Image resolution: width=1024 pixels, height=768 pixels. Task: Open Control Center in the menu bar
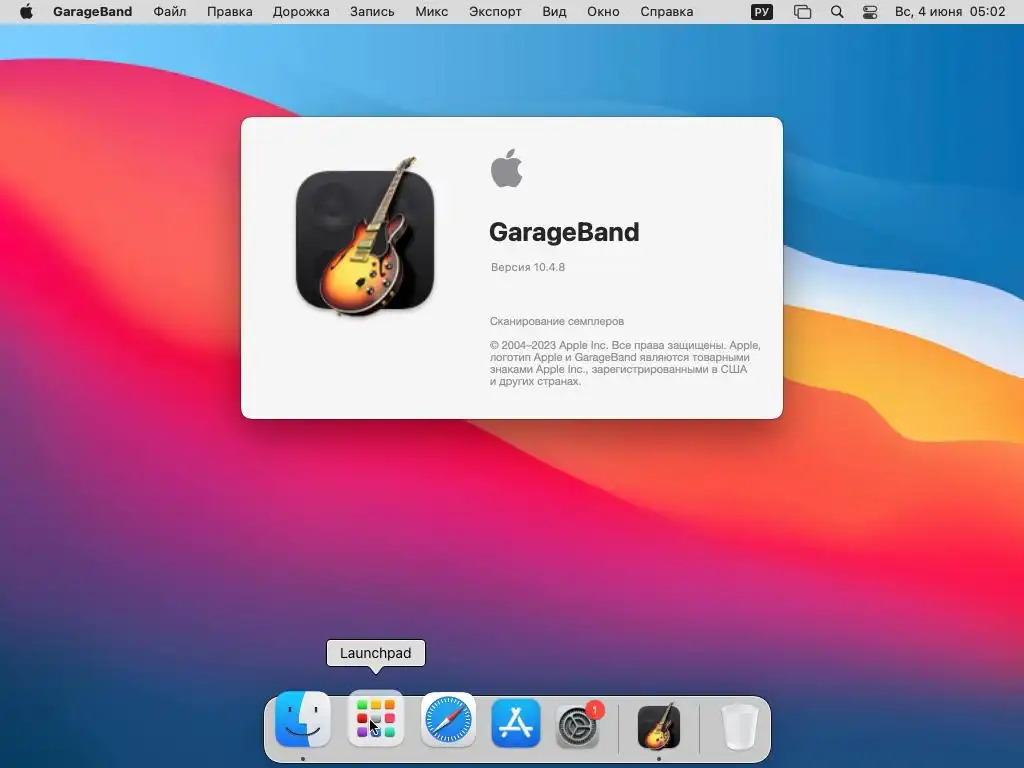[870, 12]
